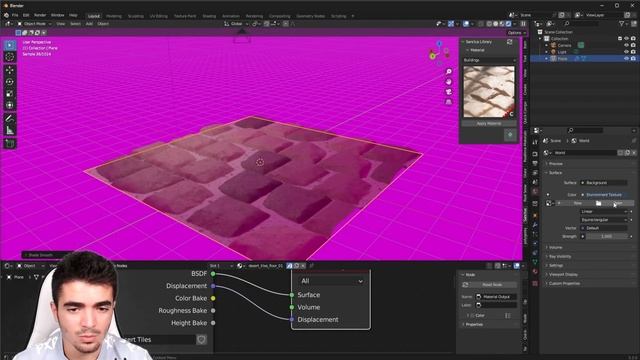Select the Cursor tool in viewport toolbar
The image size is (640, 360).
tap(10, 57)
